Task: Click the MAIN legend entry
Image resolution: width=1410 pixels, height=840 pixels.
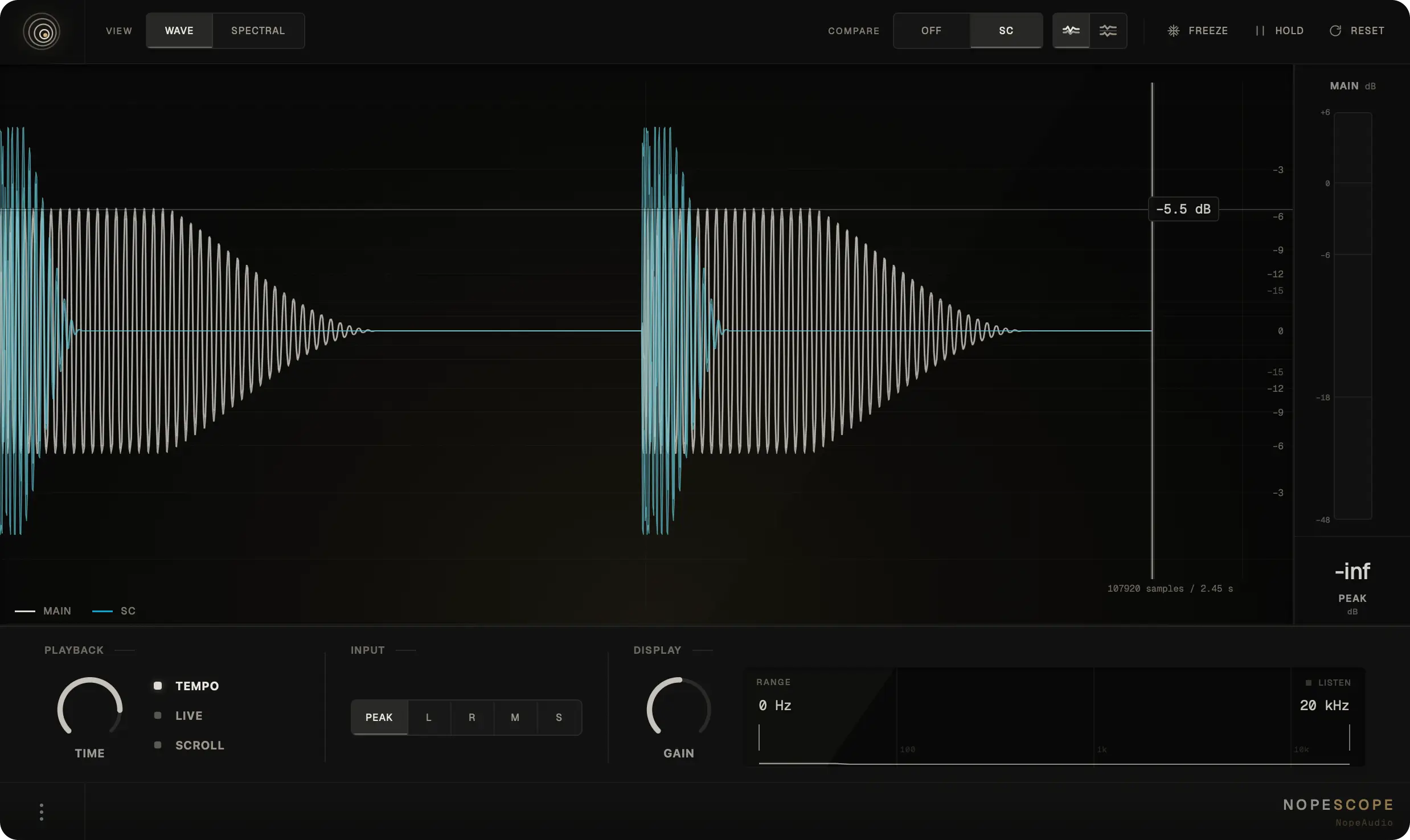Action: (x=43, y=611)
